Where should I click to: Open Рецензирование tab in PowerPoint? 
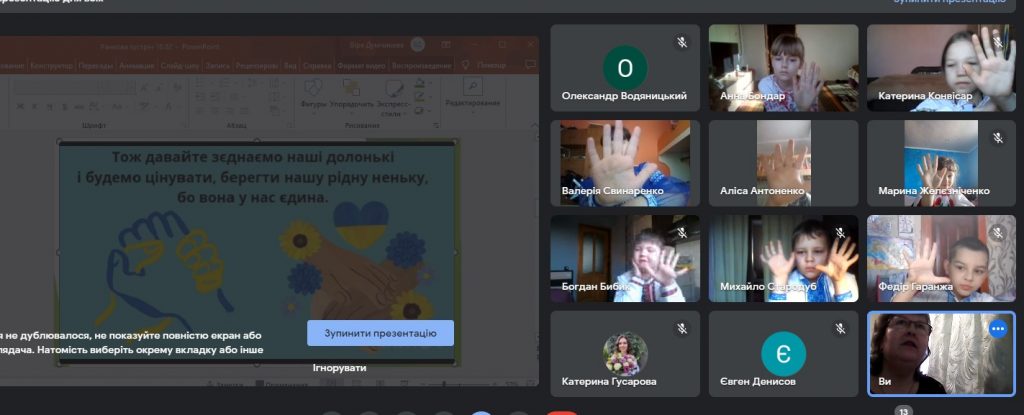click(257, 65)
